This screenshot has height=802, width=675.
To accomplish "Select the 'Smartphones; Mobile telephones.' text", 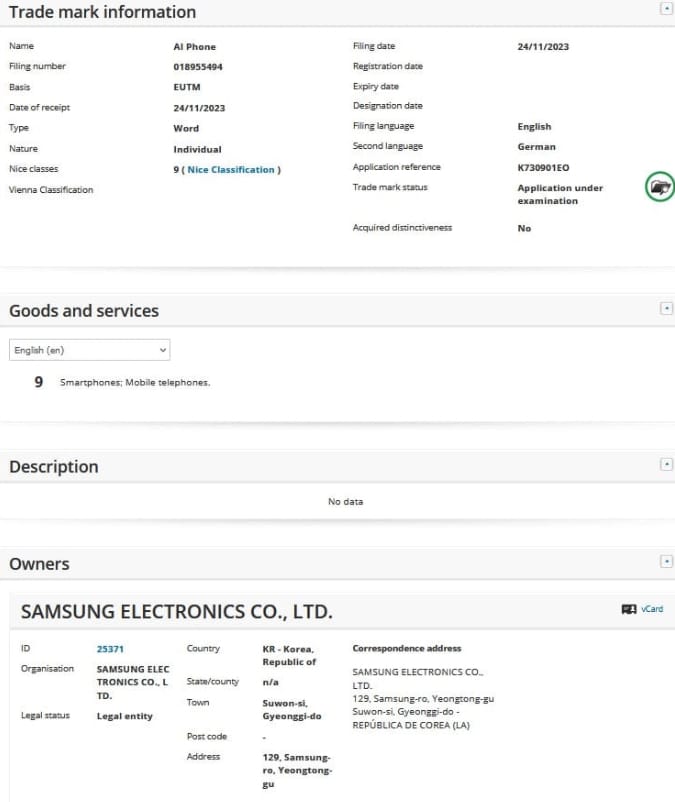I will [x=135, y=382].
